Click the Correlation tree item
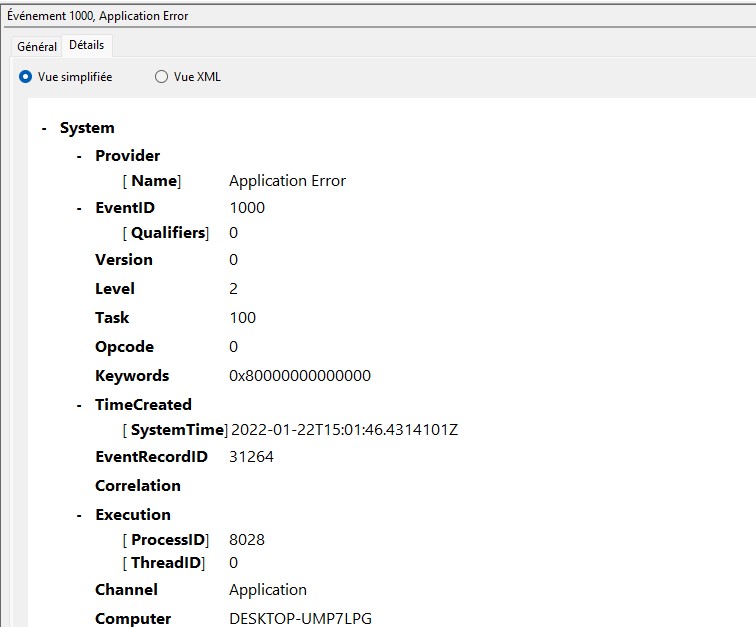Screen dimensions: 756x627 coord(138,486)
